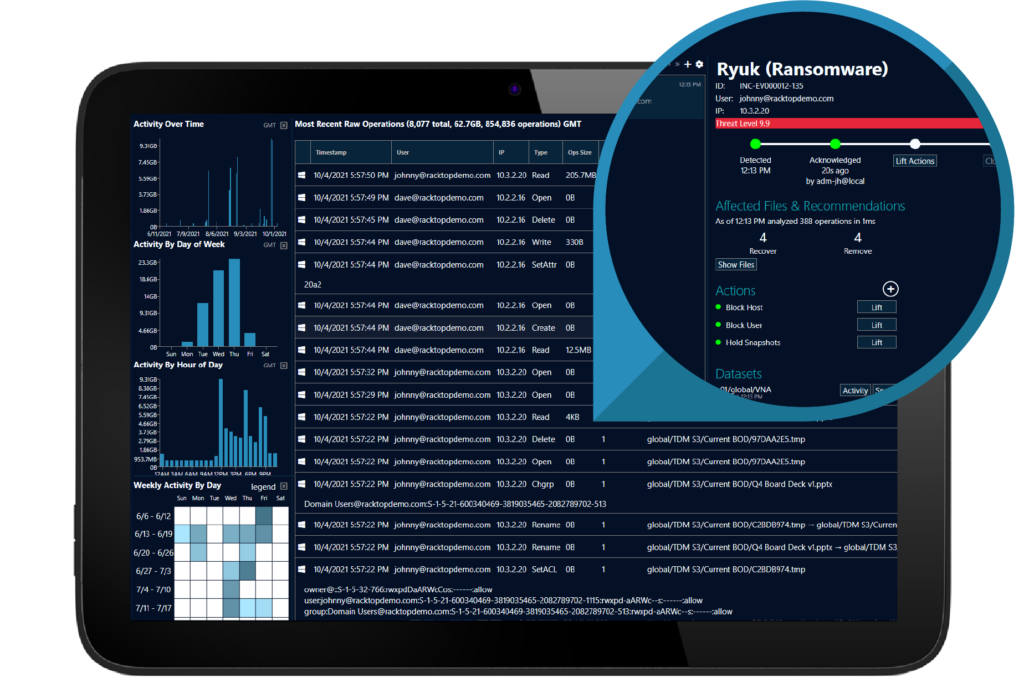Click the Acknowledged green timeline dot
This screenshot has height=677, width=1024.
(x=835, y=144)
